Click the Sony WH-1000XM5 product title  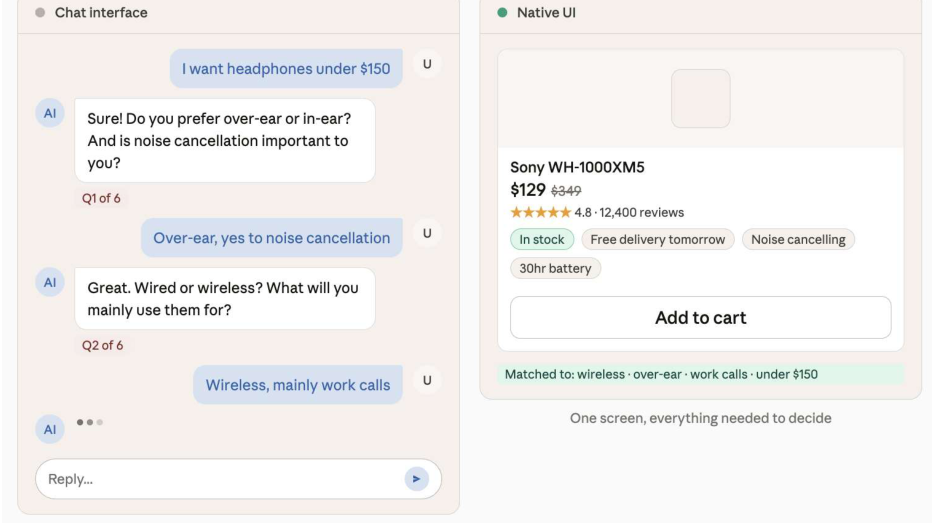point(577,167)
